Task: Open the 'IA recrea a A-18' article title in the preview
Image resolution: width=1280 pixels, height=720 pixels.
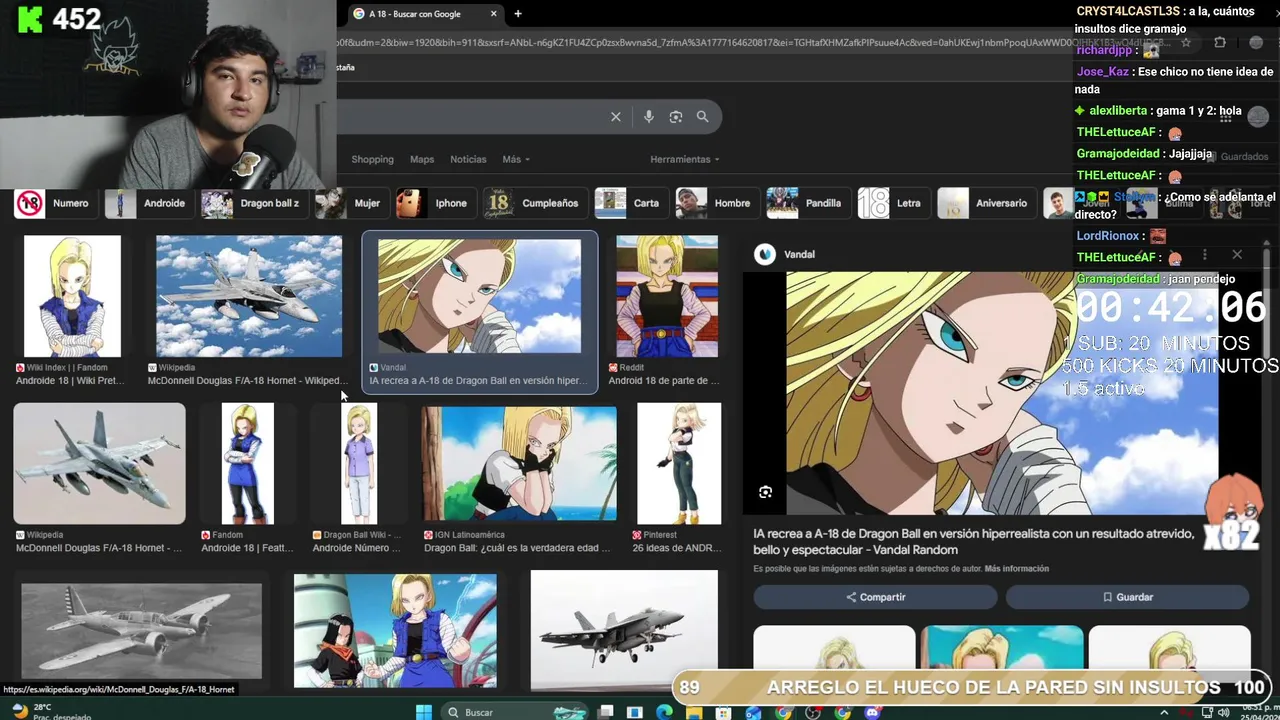Action: 973,542
